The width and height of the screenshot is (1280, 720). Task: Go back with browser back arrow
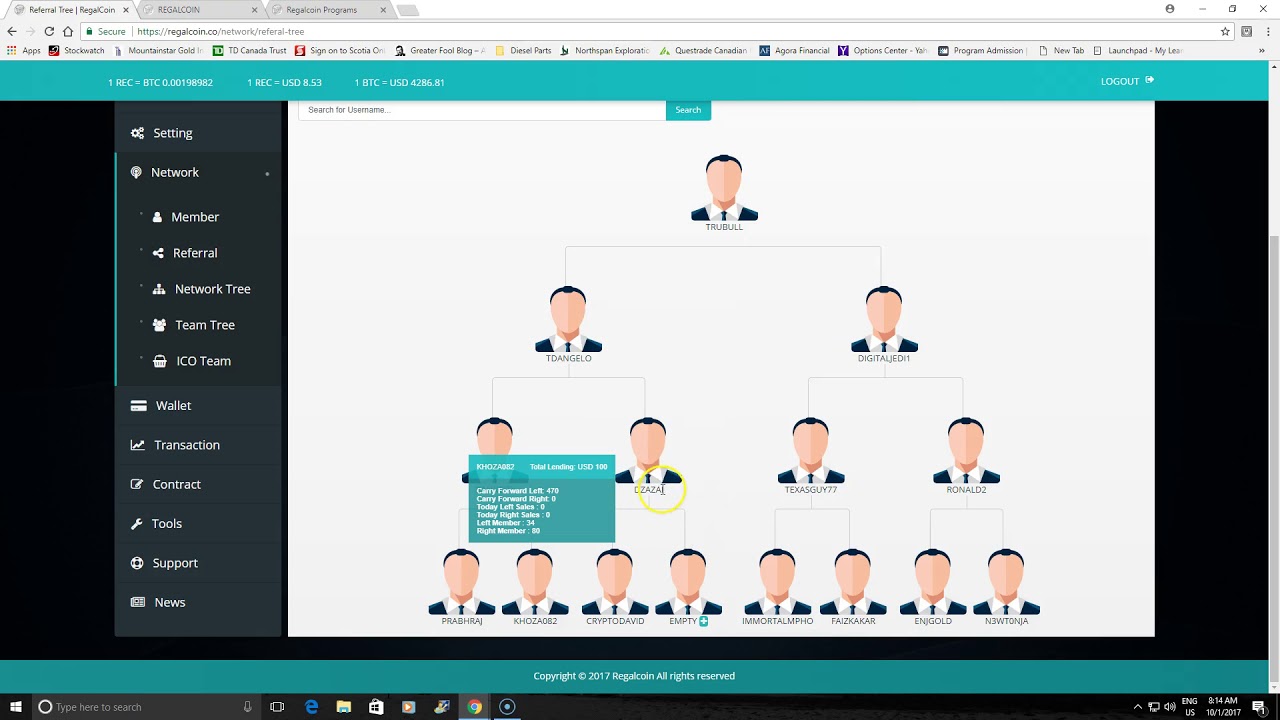12,31
